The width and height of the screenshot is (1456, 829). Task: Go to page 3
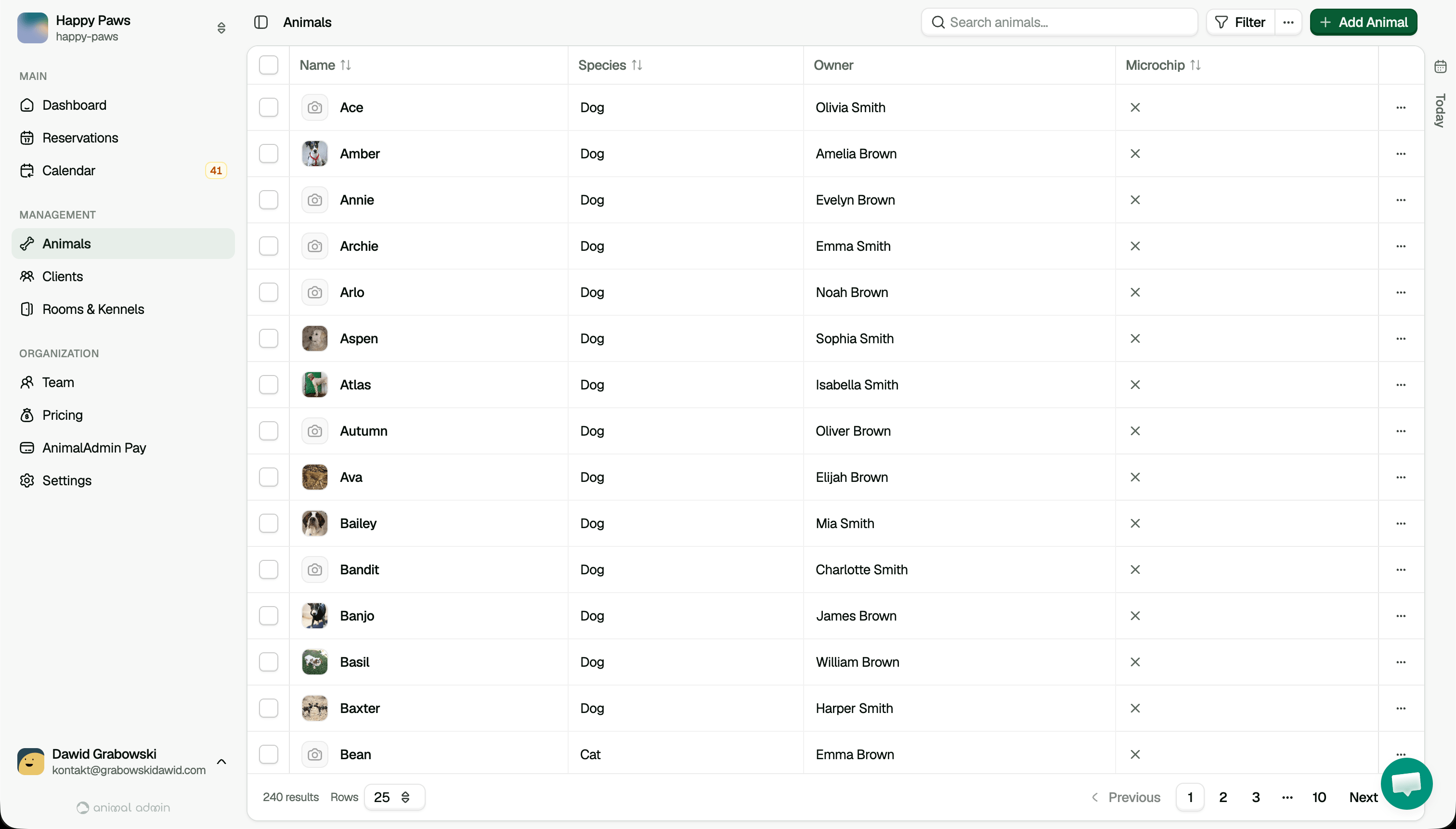1256,797
